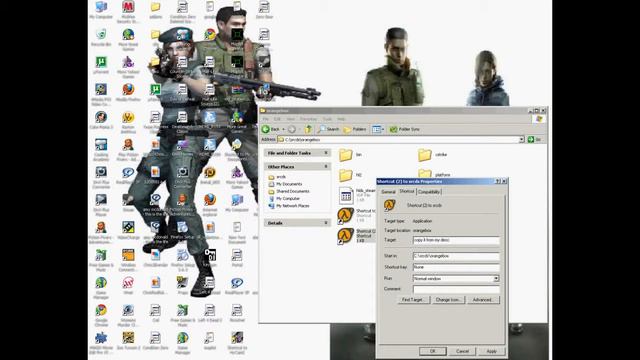The height and width of the screenshot is (360, 640).
Task: Go up one folder level
Action: tap(309, 129)
